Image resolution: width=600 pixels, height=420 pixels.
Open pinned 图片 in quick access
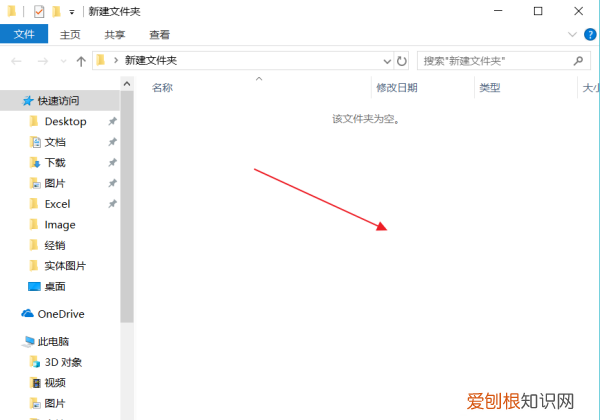tap(55, 183)
